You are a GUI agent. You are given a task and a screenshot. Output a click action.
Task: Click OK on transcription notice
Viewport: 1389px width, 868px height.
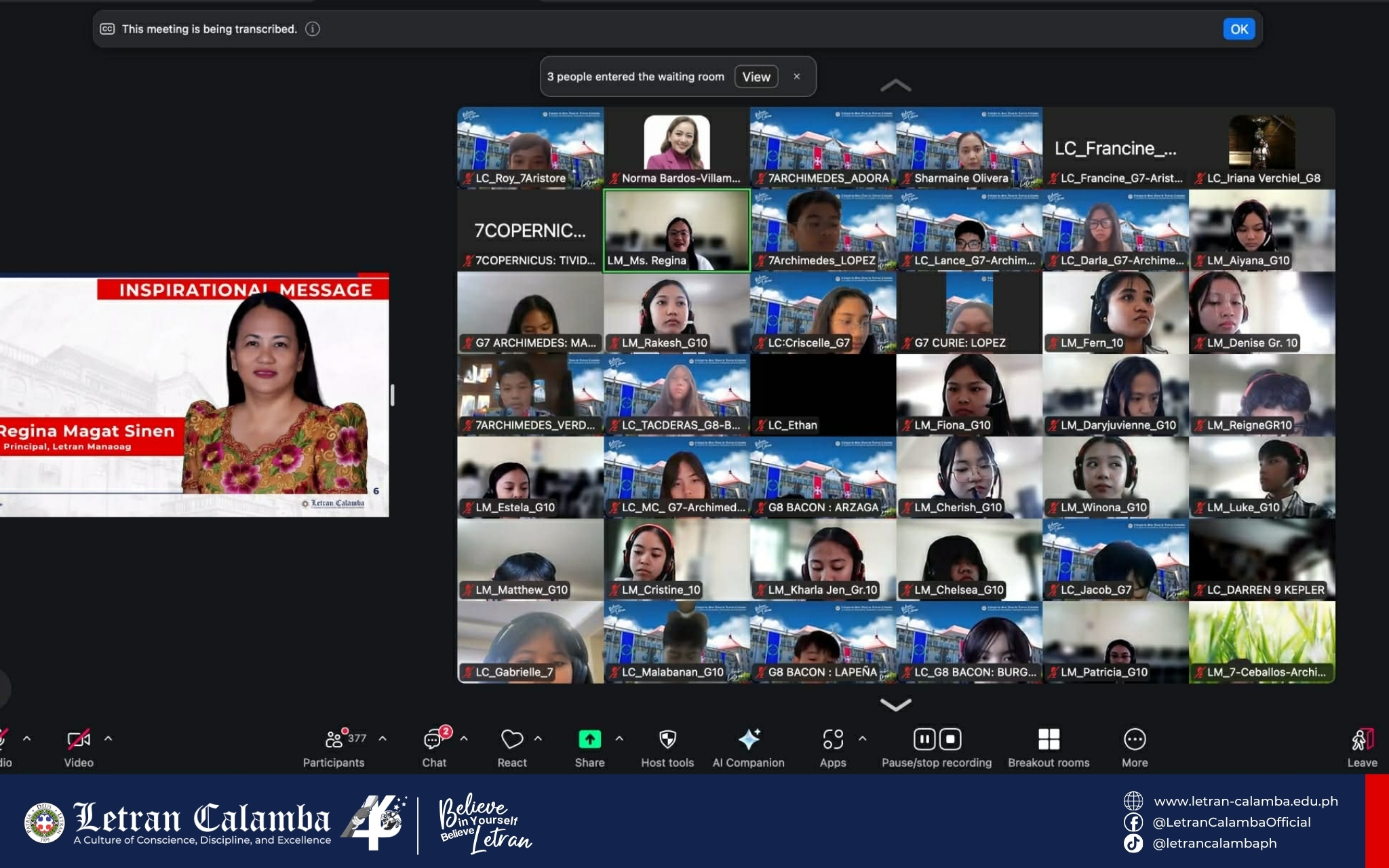coord(1238,29)
